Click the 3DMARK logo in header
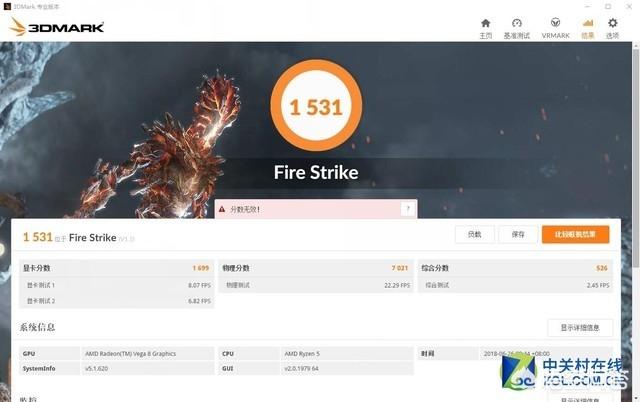Image resolution: width=640 pixels, height=402 pixels. click(x=57, y=27)
